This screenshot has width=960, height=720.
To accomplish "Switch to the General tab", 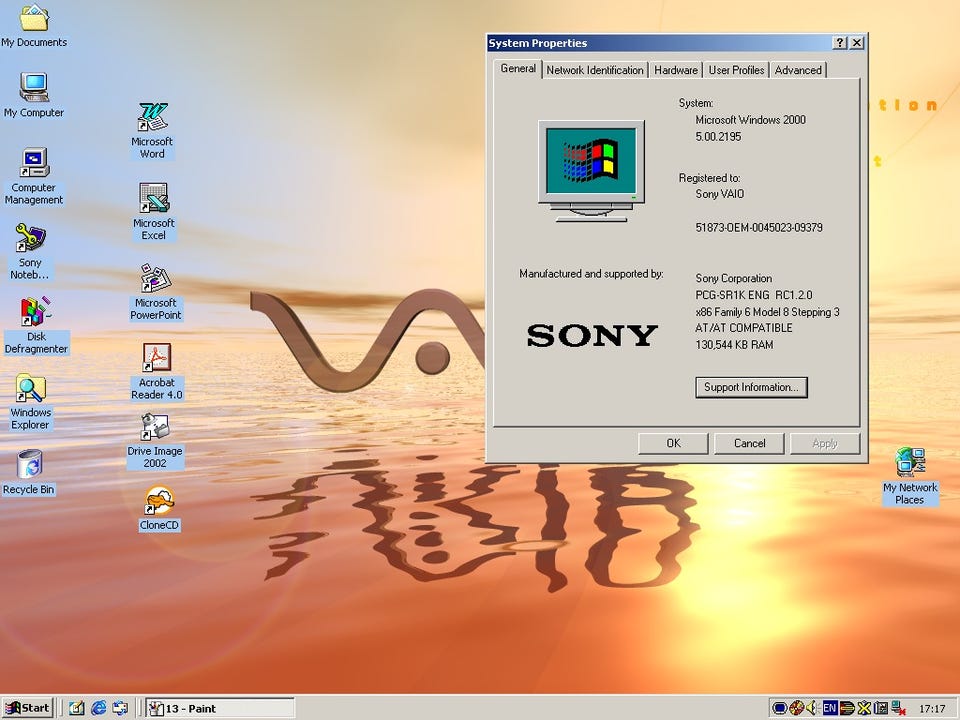I will [518, 69].
